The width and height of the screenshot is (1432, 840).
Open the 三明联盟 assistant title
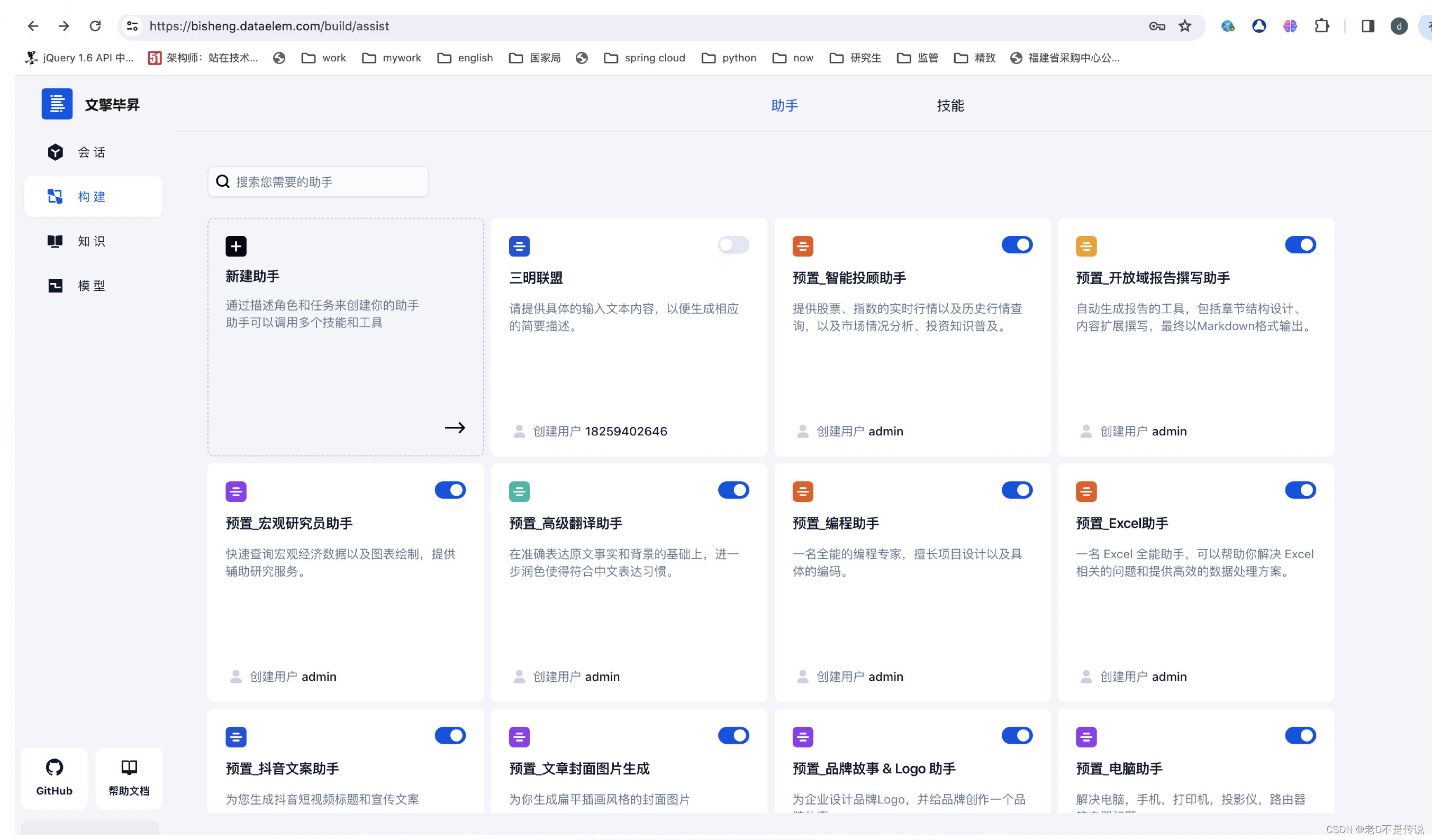[x=536, y=278]
